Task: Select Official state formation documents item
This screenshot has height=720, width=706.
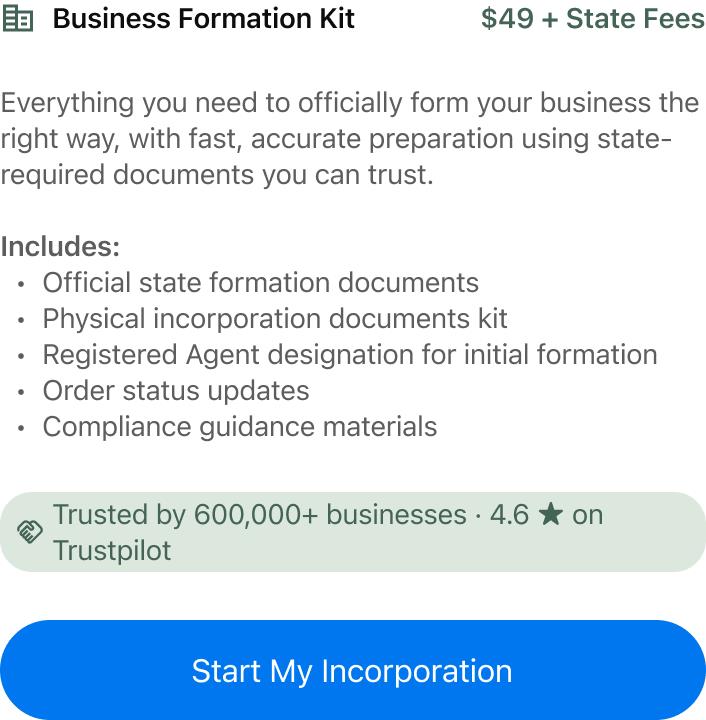Action: (x=260, y=283)
